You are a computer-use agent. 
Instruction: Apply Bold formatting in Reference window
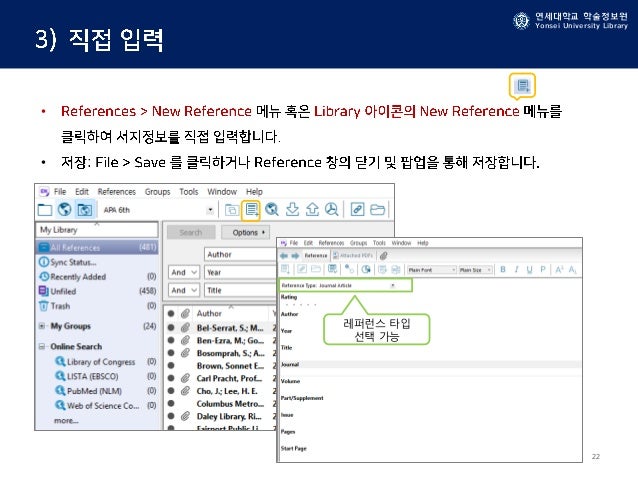(502, 270)
